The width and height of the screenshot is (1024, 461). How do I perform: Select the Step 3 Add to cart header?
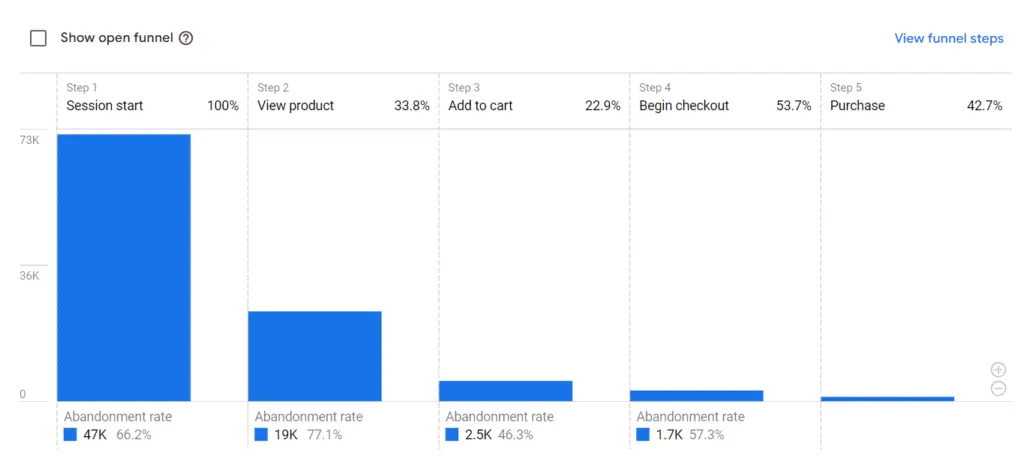tap(534, 97)
